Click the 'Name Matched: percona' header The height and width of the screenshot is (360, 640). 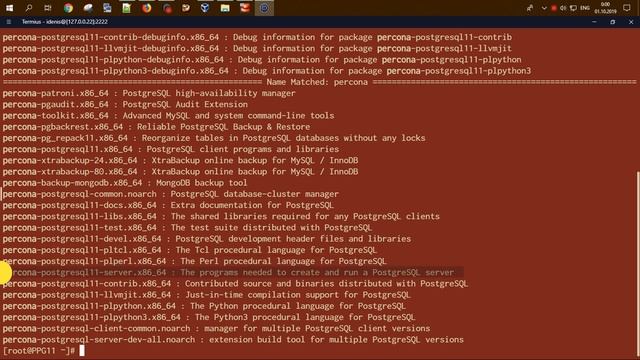pyautogui.click(x=317, y=82)
